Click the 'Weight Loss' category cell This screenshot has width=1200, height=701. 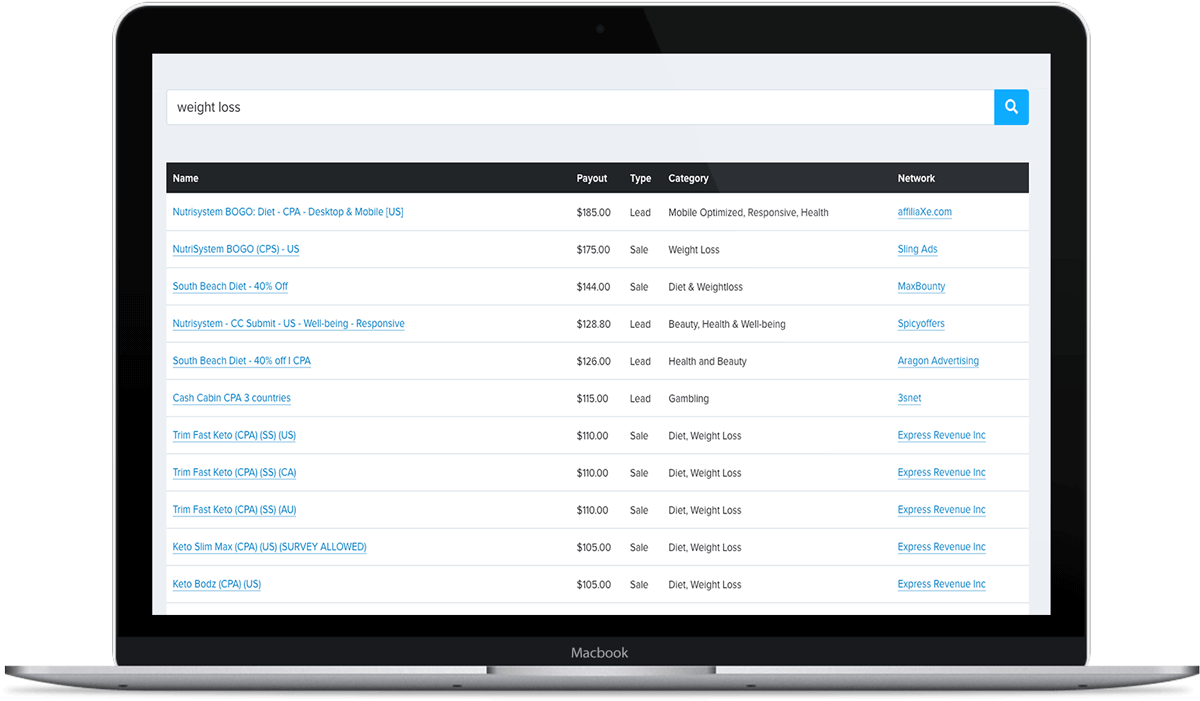click(693, 250)
